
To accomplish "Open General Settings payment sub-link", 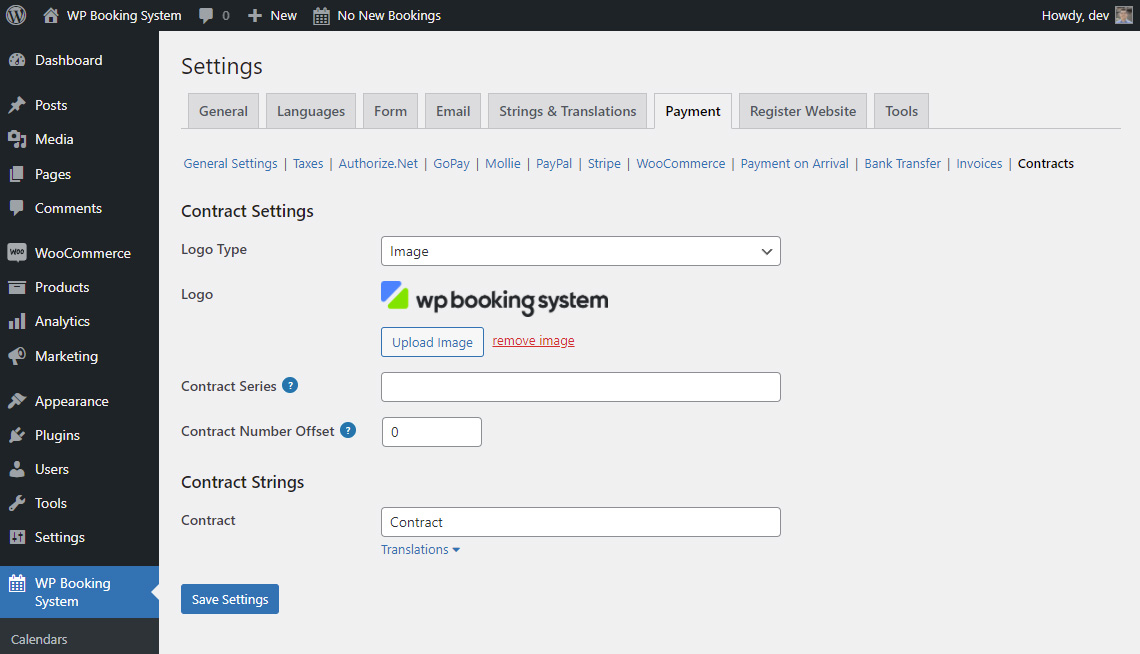I will tap(230, 164).
